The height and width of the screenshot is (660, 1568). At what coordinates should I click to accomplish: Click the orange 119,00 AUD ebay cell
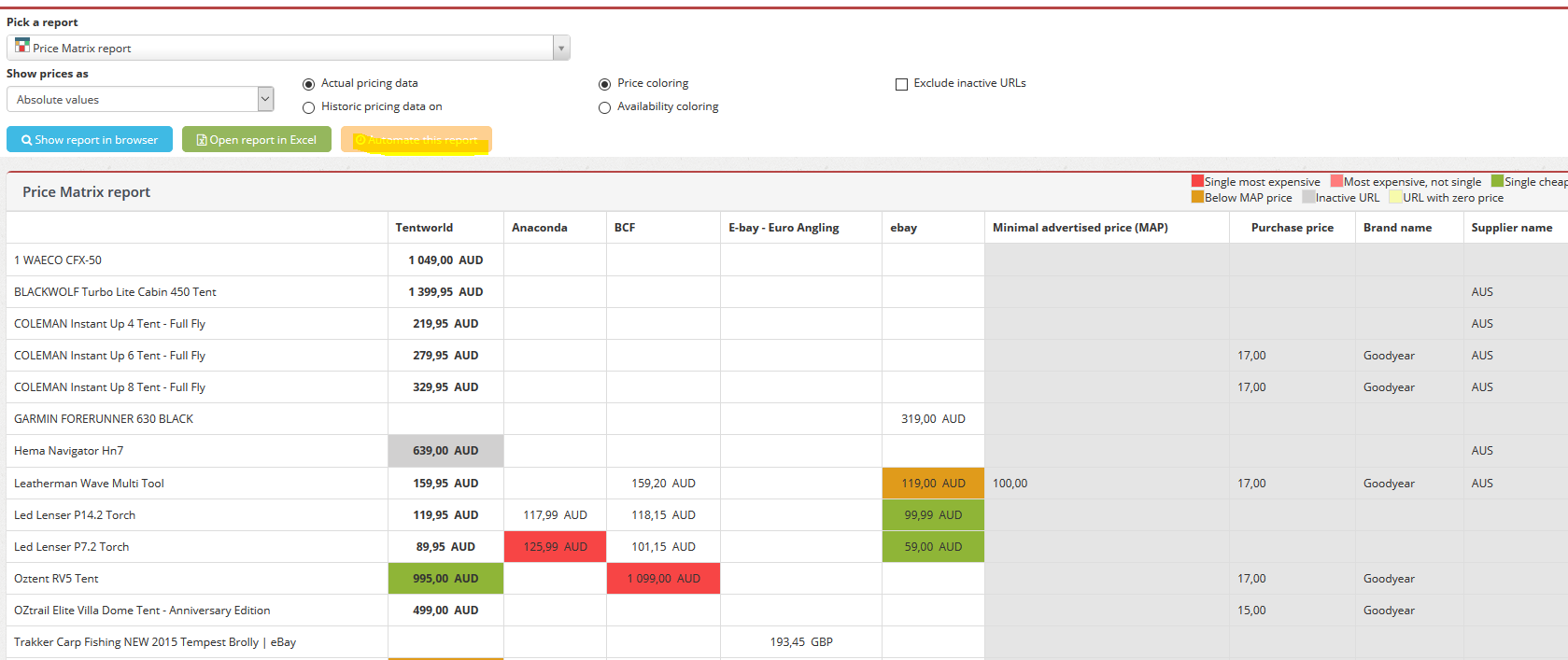[x=933, y=484]
